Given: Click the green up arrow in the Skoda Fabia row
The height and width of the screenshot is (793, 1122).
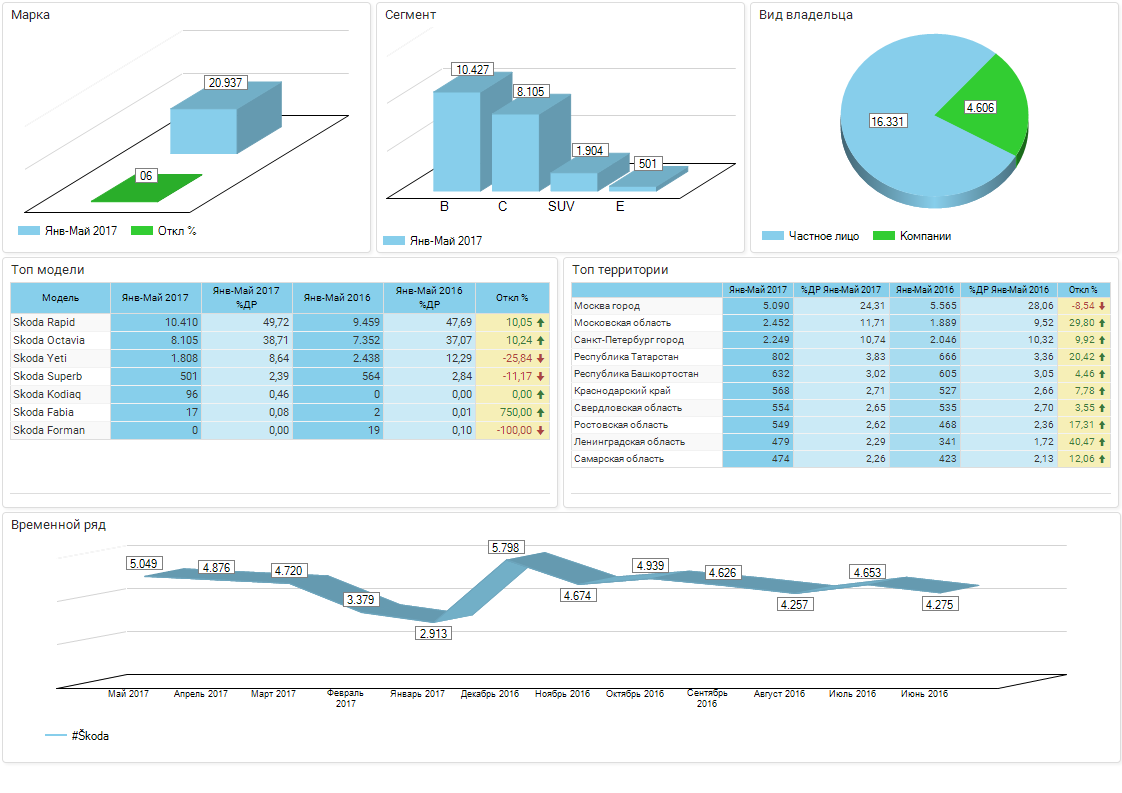Looking at the screenshot, I should pyautogui.click(x=540, y=413).
